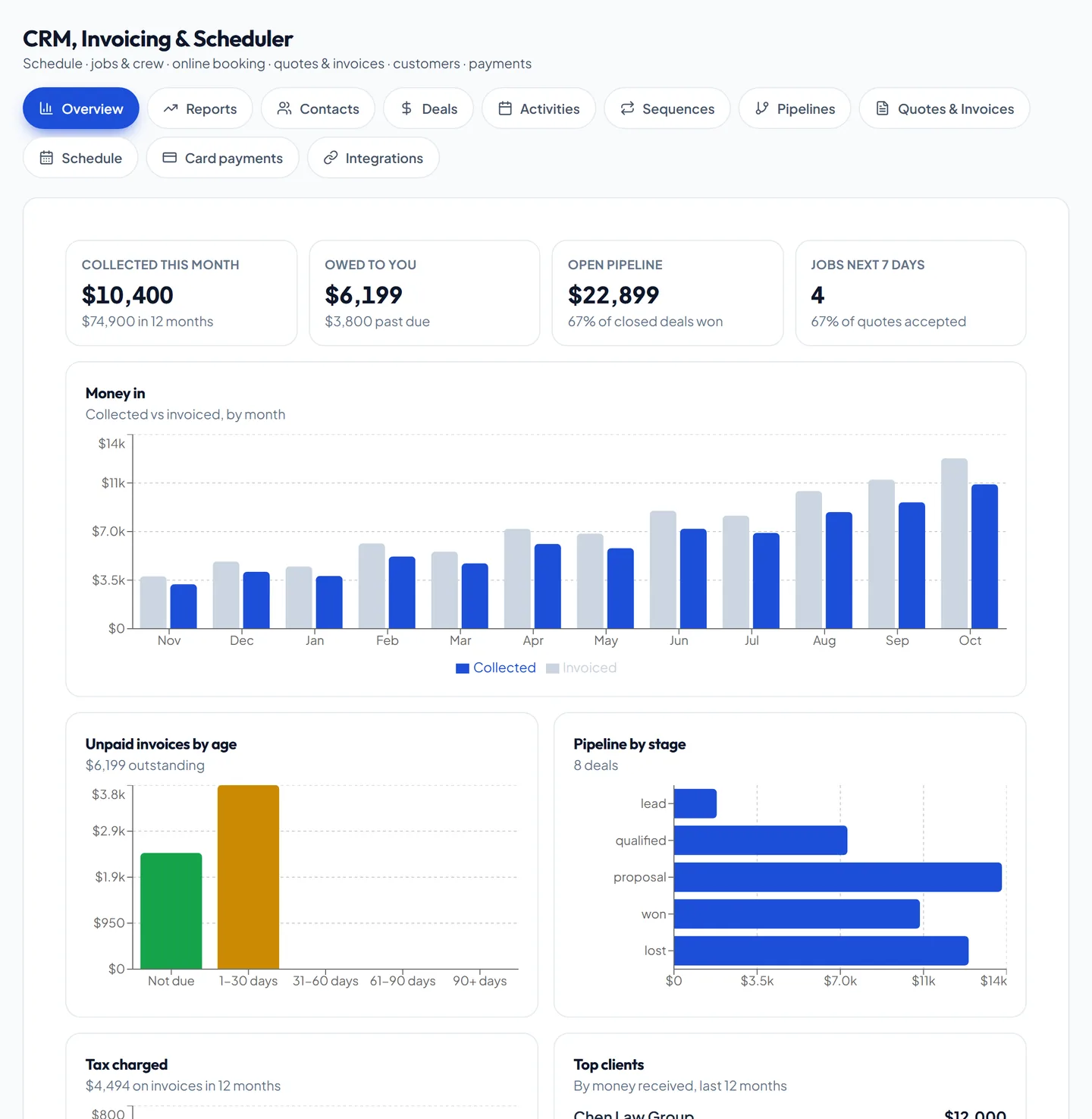Click the branch icon beside Pipelines
The width and height of the screenshot is (1092, 1119).
[x=762, y=108]
